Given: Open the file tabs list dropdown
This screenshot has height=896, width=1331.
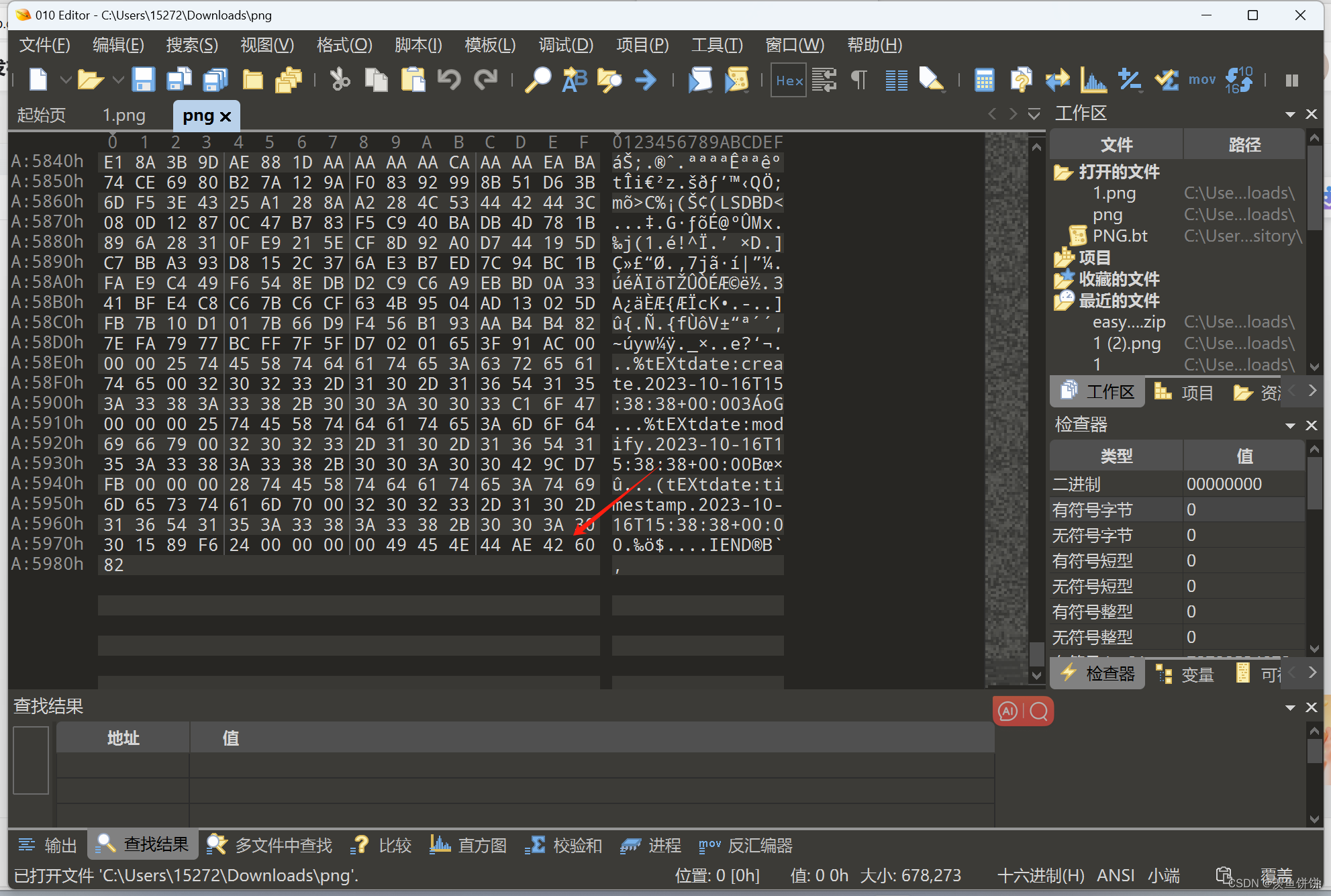Looking at the screenshot, I should [1034, 114].
